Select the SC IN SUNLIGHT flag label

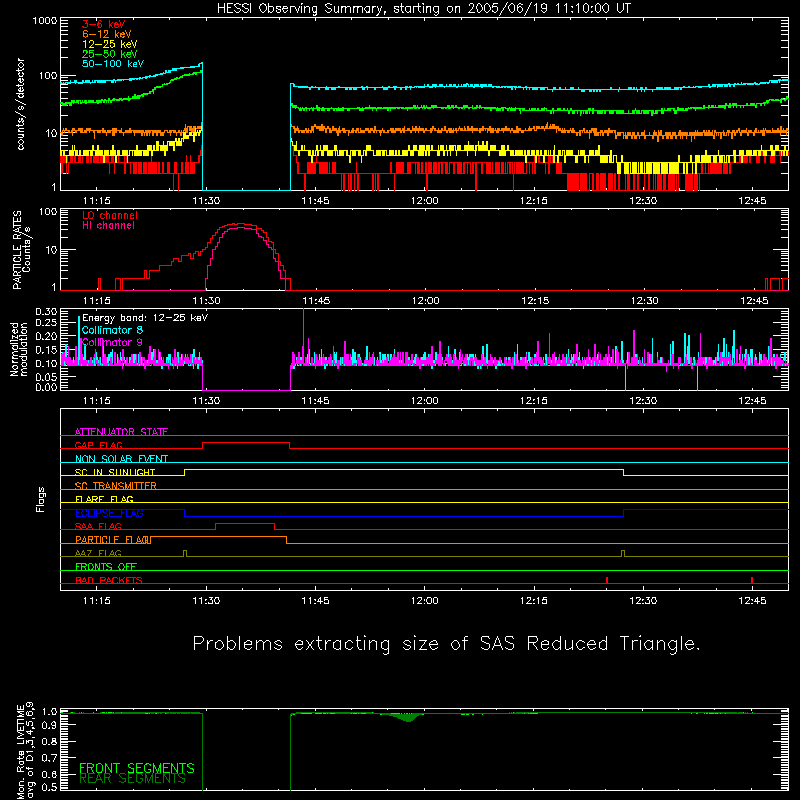pyautogui.click(x=115, y=472)
